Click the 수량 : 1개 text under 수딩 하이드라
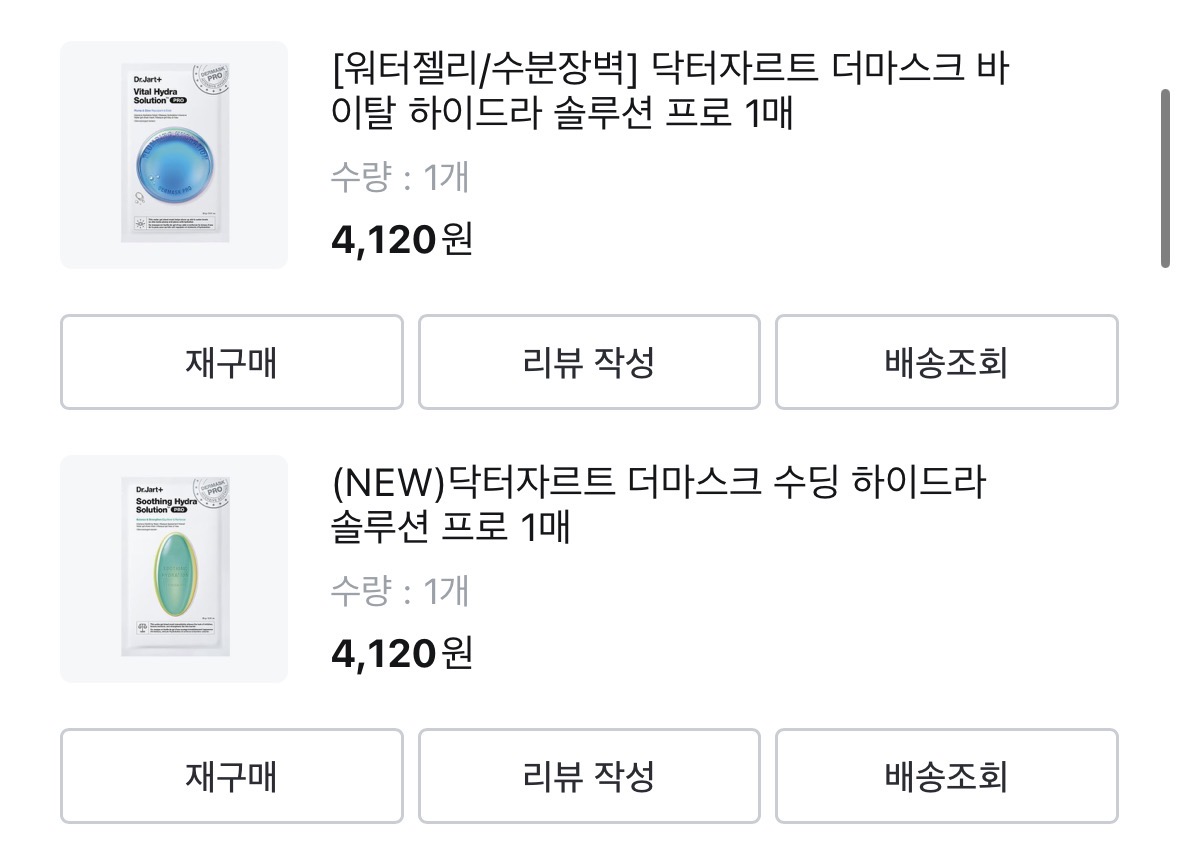The width and height of the screenshot is (1179, 844). [399, 592]
